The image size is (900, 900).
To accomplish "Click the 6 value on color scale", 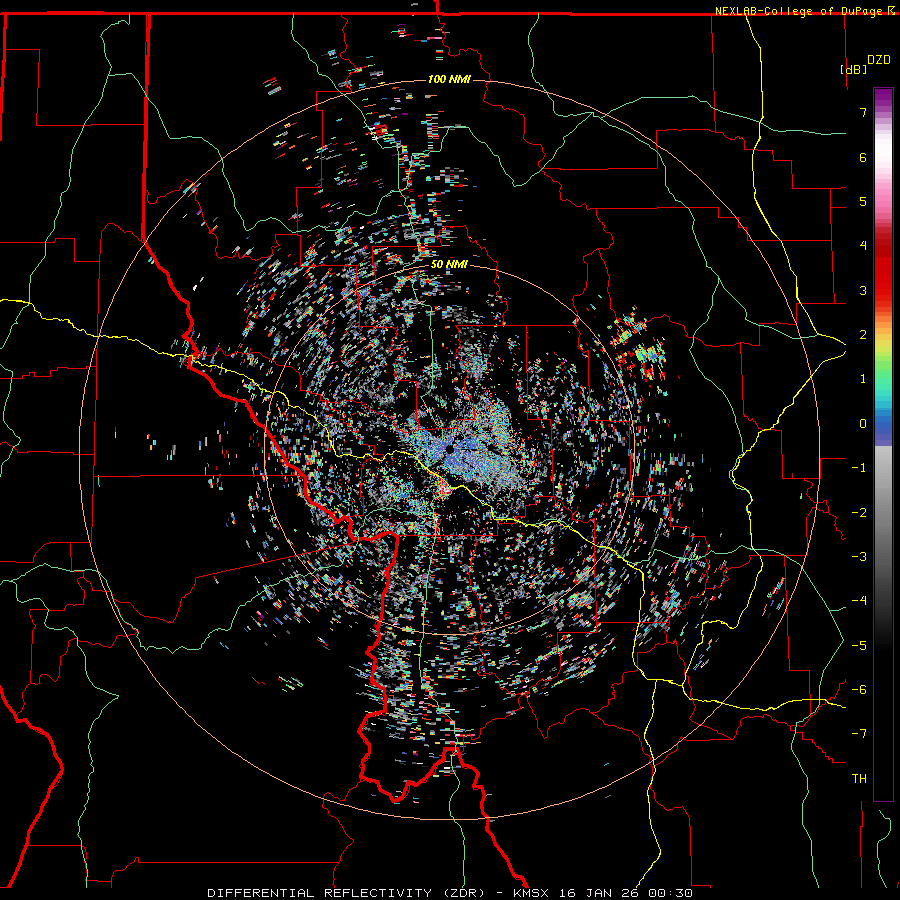I will pyautogui.click(x=863, y=157).
